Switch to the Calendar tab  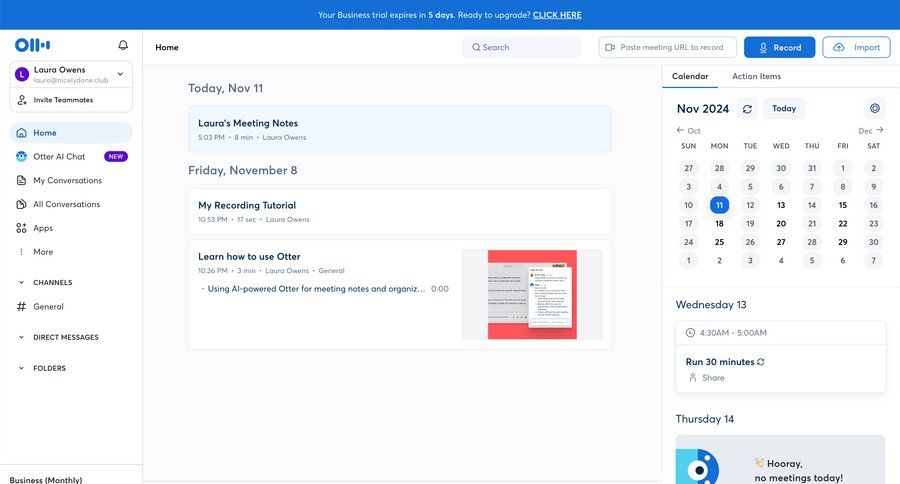coord(690,76)
